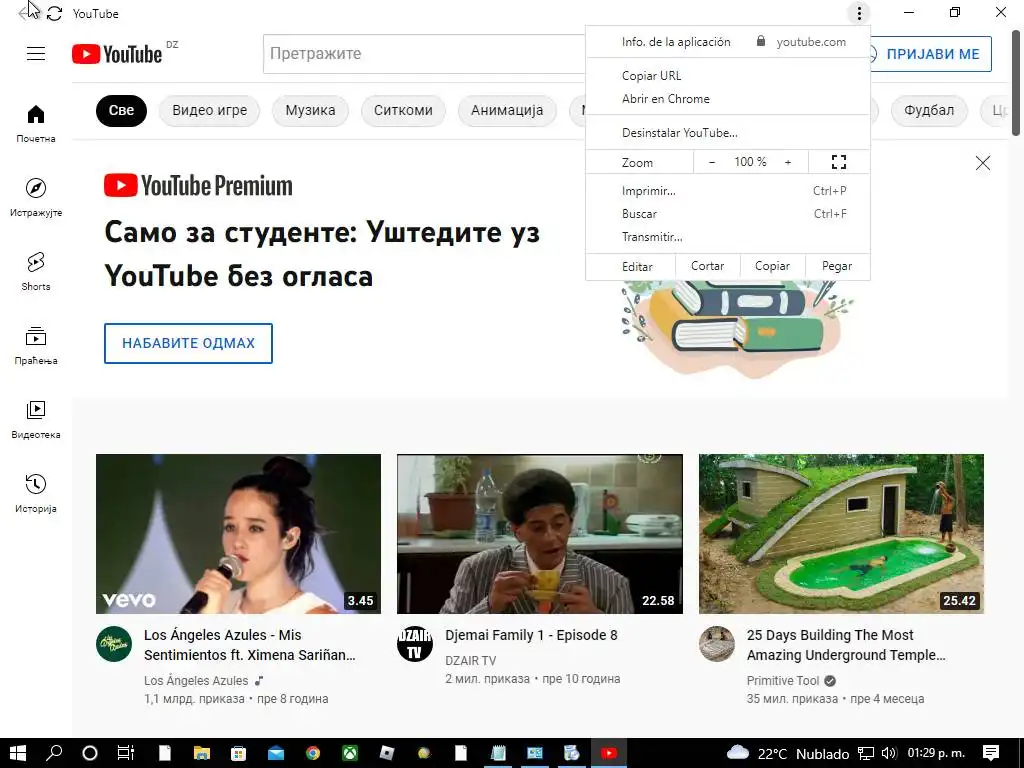Viewport: 1024px width, 768px height.
Task: Select Transmitir... menu entry
Action: 728,236
